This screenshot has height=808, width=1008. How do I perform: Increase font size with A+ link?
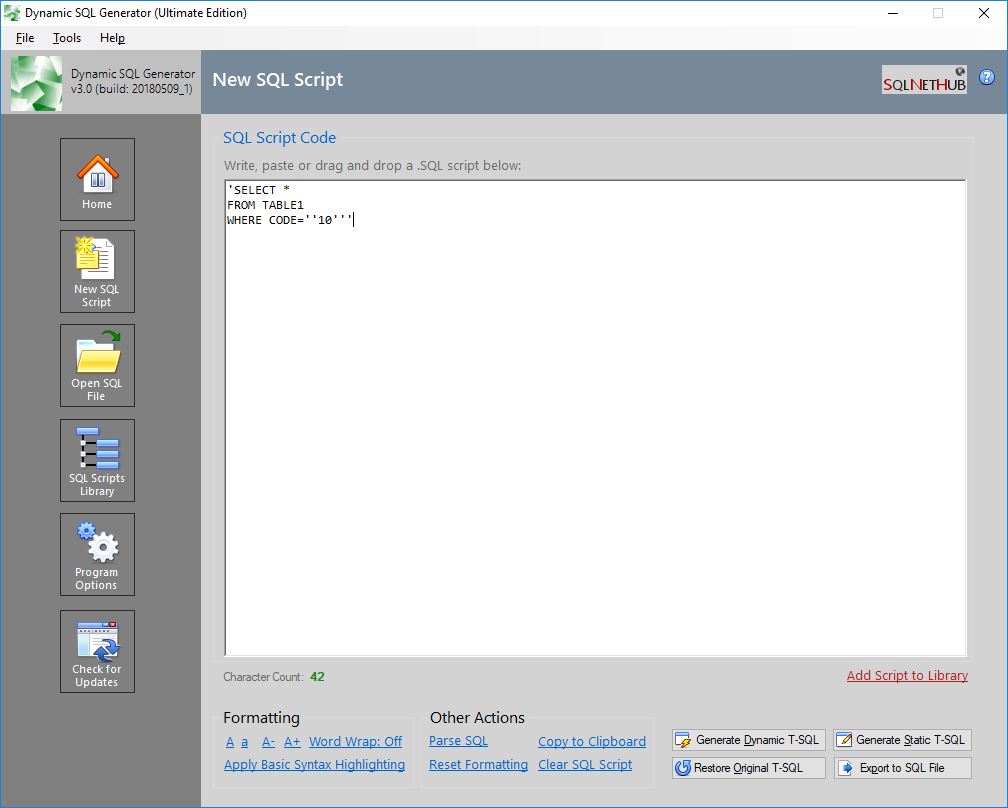pyautogui.click(x=292, y=742)
